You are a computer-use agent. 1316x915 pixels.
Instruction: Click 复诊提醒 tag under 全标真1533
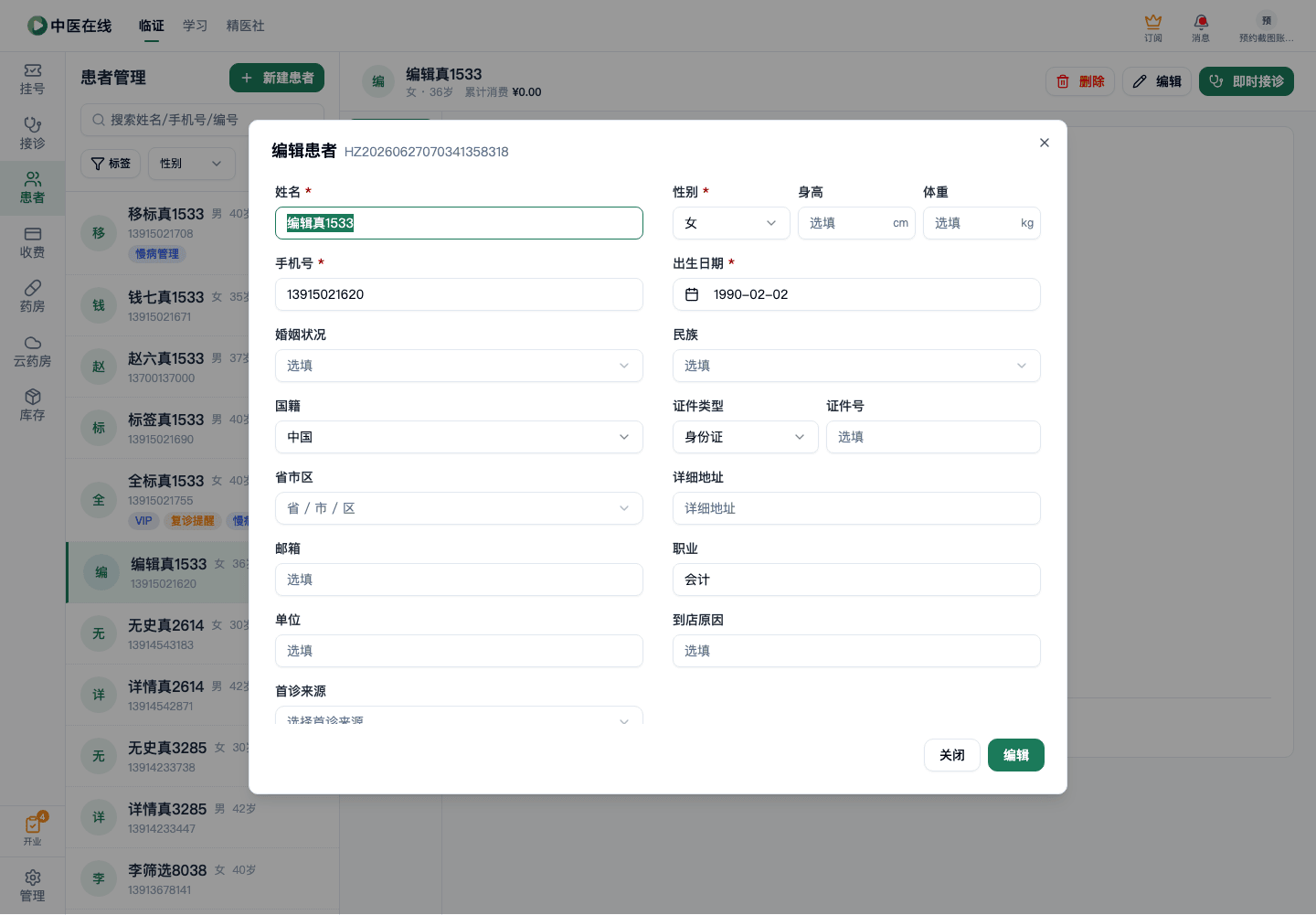[193, 521]
